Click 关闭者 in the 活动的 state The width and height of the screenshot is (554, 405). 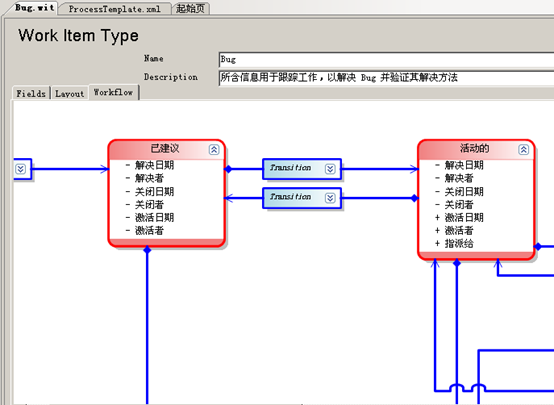click(x=459, y=205)
